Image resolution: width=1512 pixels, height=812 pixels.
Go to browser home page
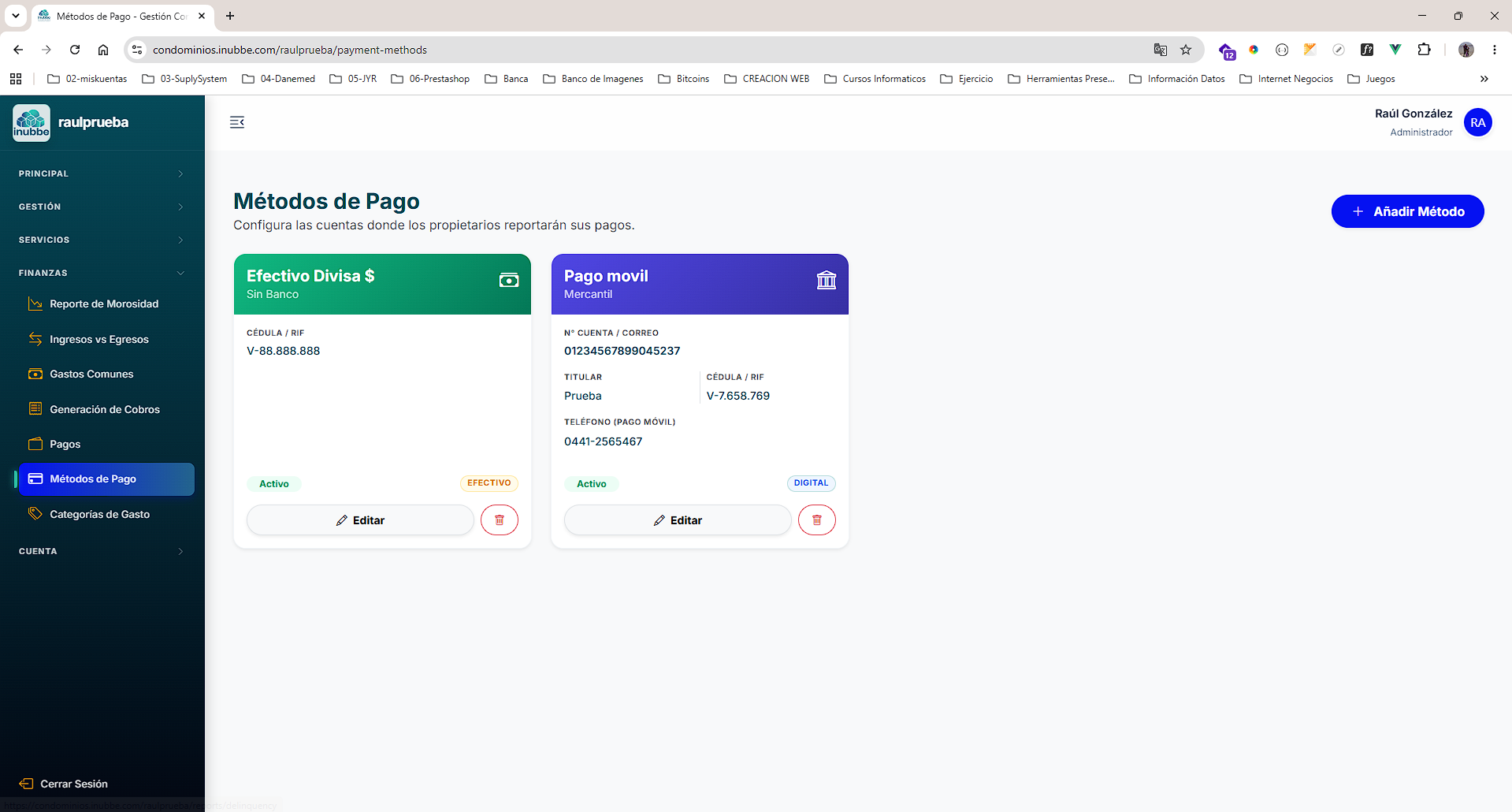[x=103, y=50]
